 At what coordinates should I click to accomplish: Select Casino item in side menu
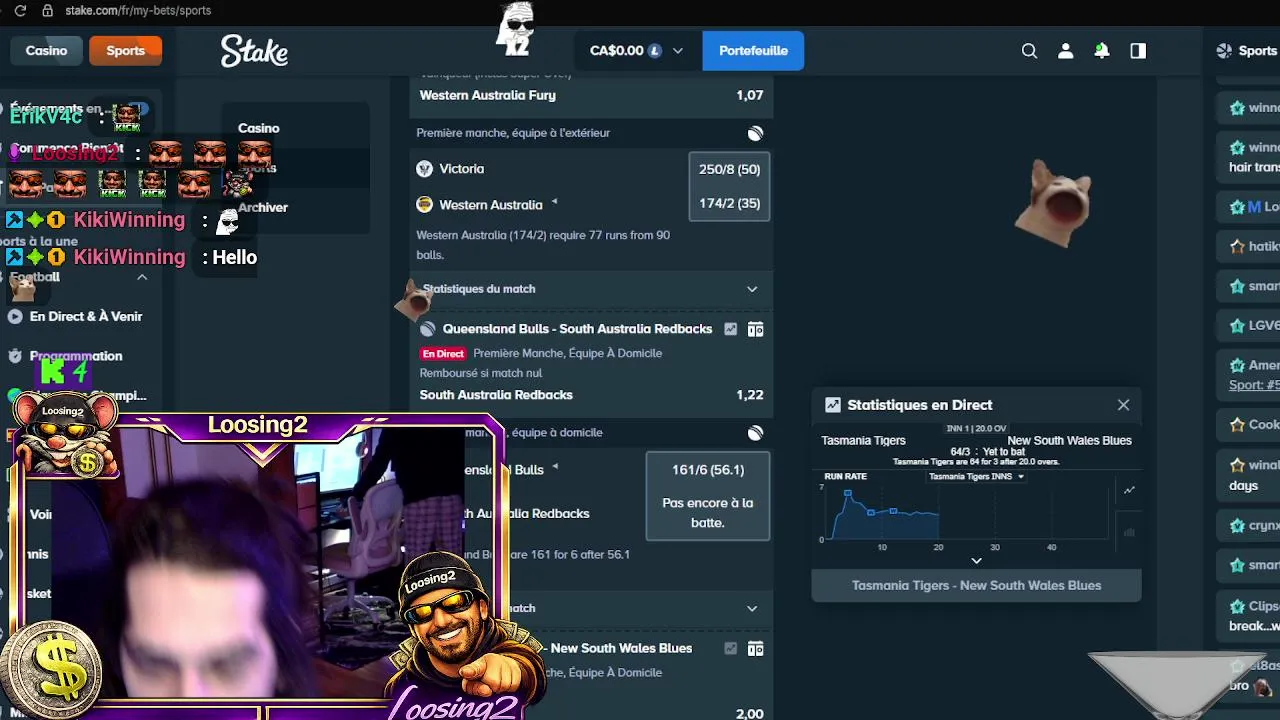tap(259, 128)
